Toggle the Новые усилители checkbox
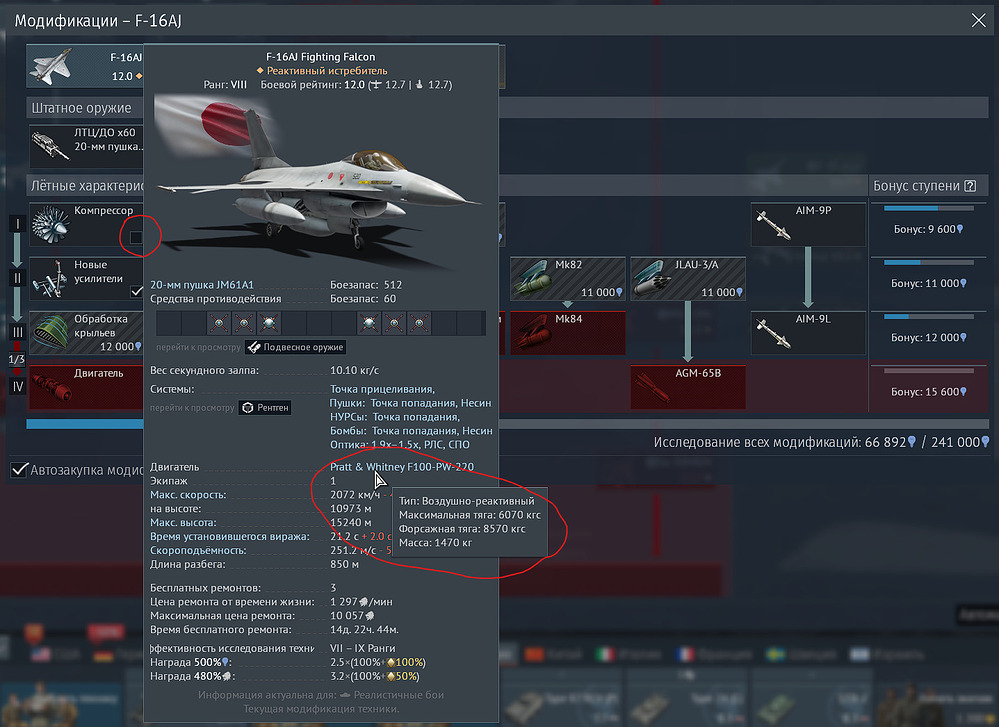The image size is (999, 727). 137,291
